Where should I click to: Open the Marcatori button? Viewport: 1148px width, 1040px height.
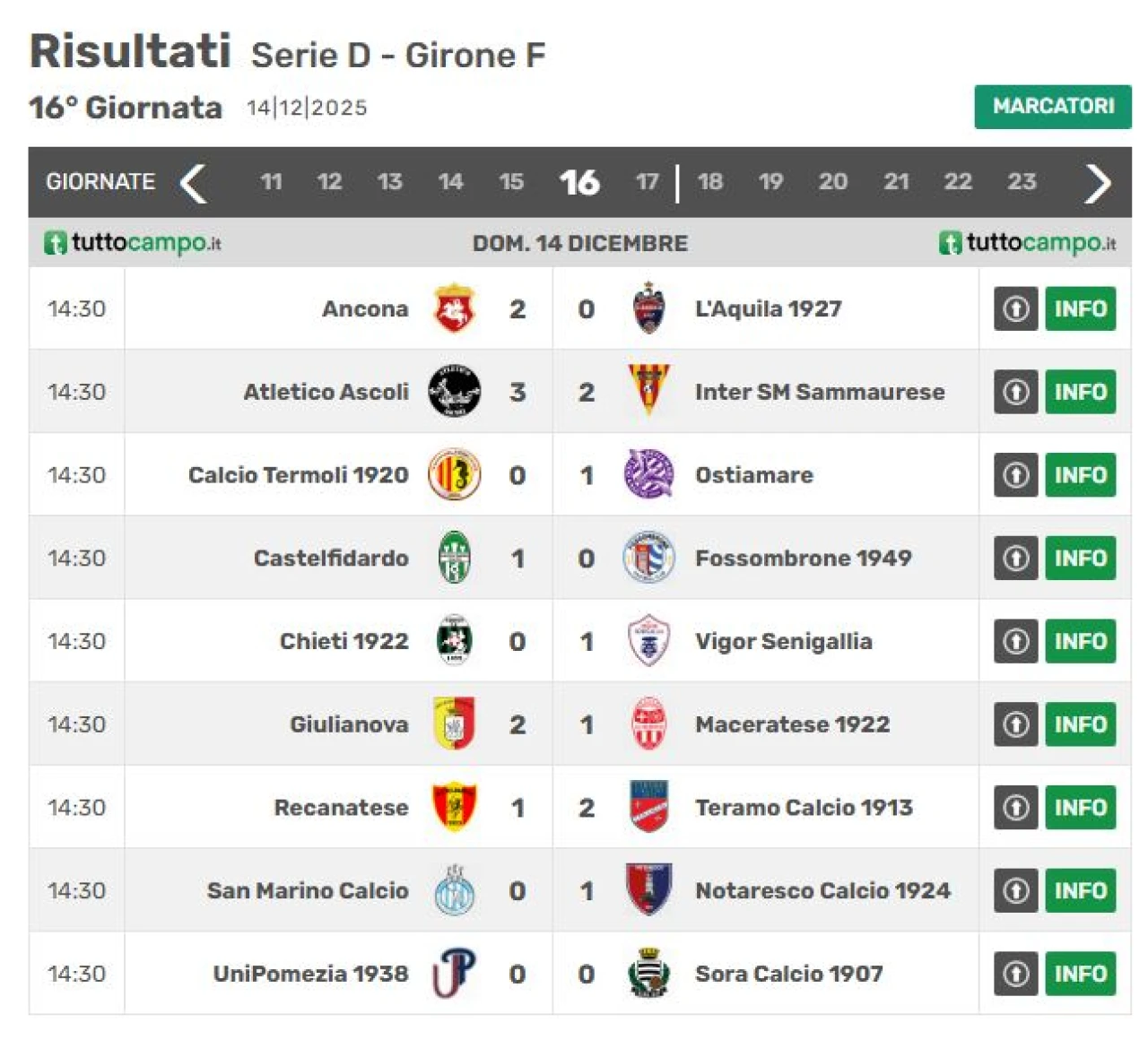(1052, 107)
